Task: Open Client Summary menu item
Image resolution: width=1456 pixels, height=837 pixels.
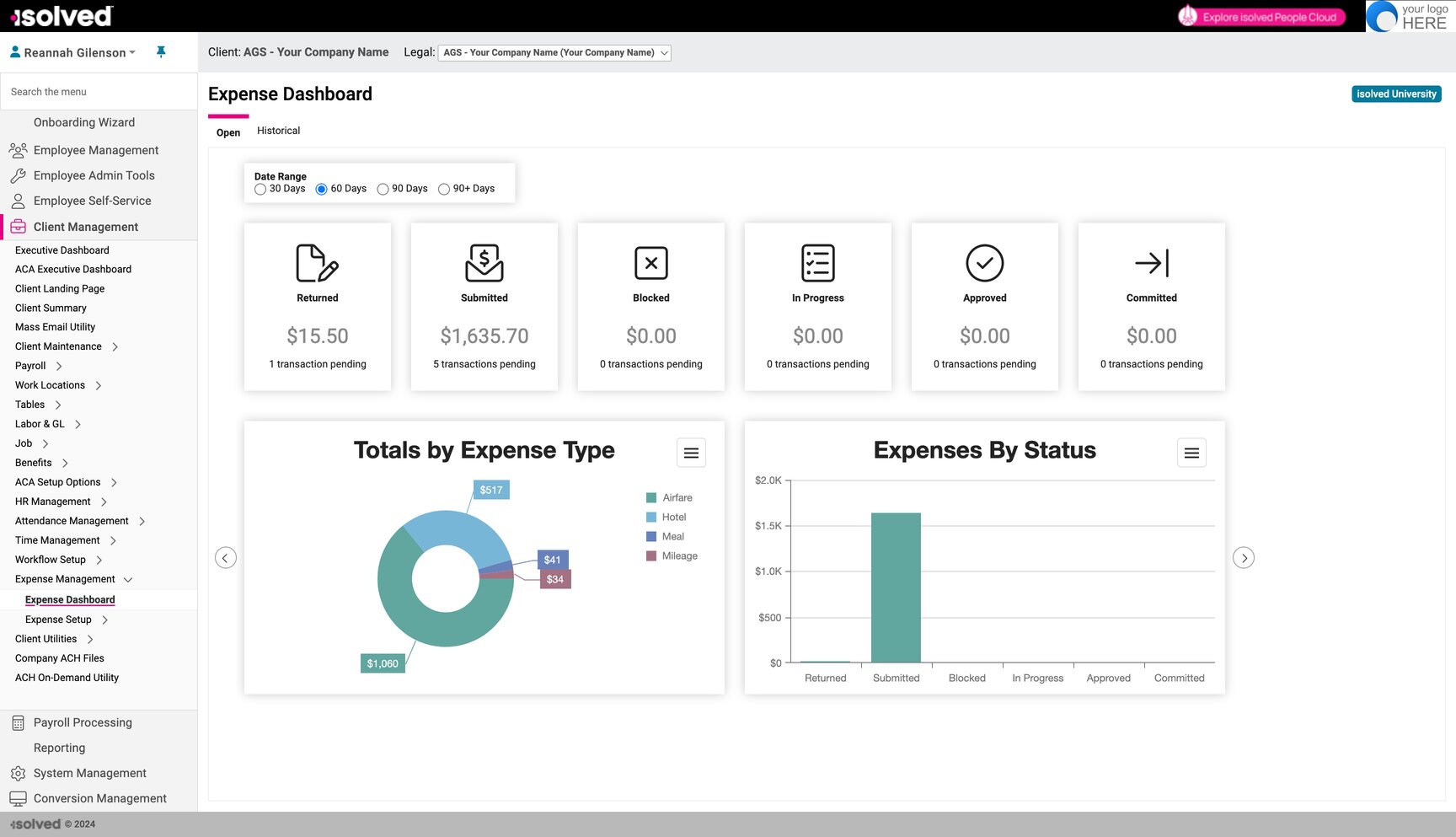Action: (x=51, y=308)
